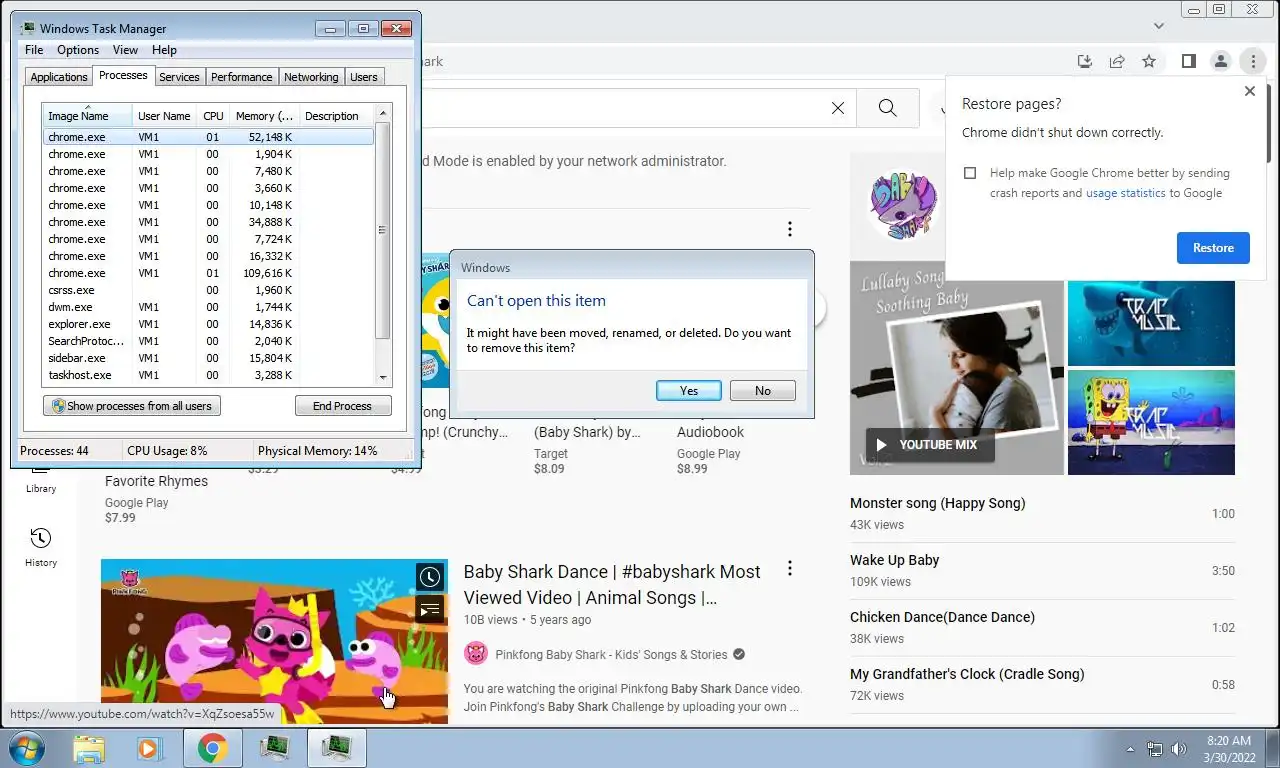Click Show processes from all users
This screenshot has width=1280, height=768.
coord(132,406)
